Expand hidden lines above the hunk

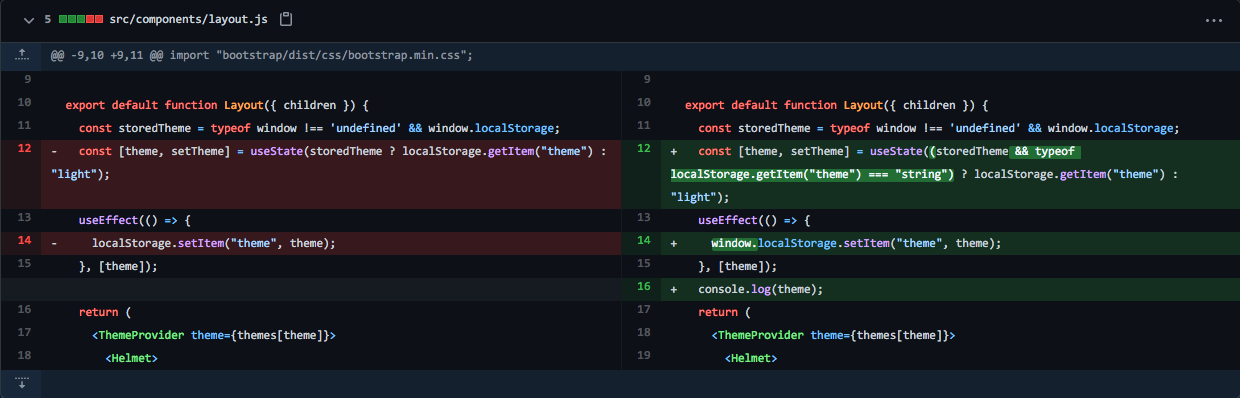[x=21, y=55]
